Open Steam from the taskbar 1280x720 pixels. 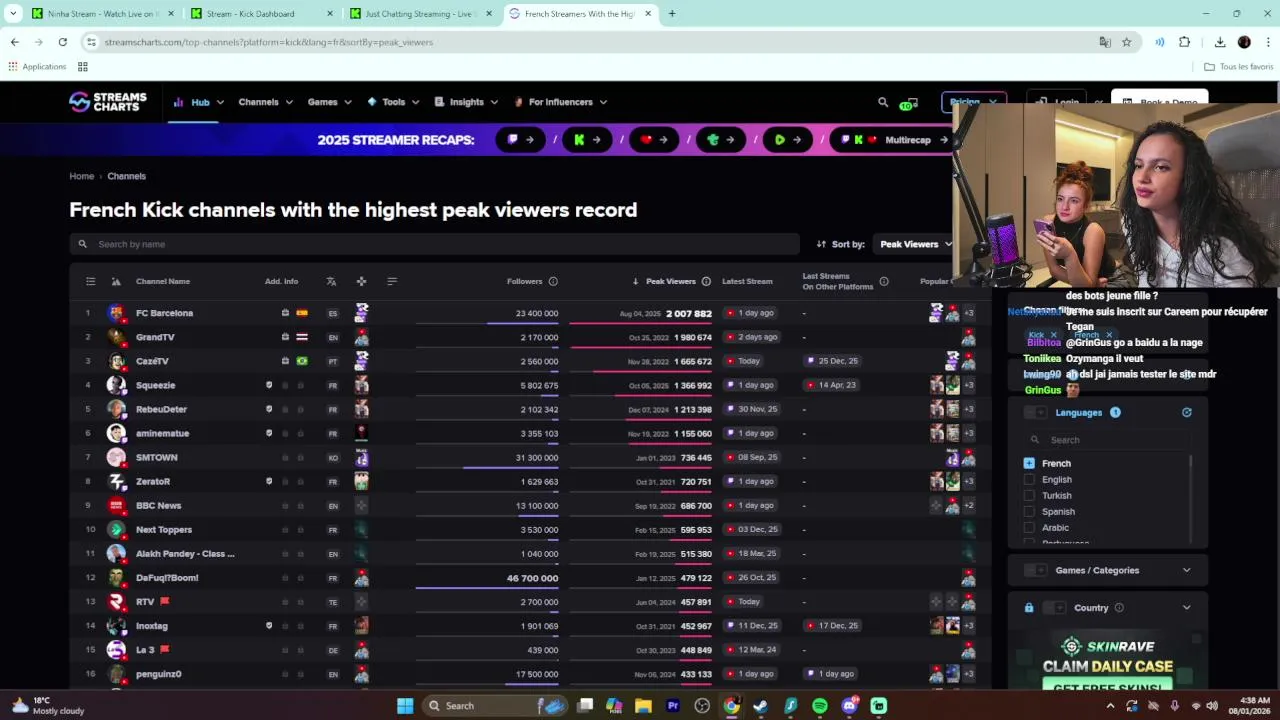[x=761, y=706]
